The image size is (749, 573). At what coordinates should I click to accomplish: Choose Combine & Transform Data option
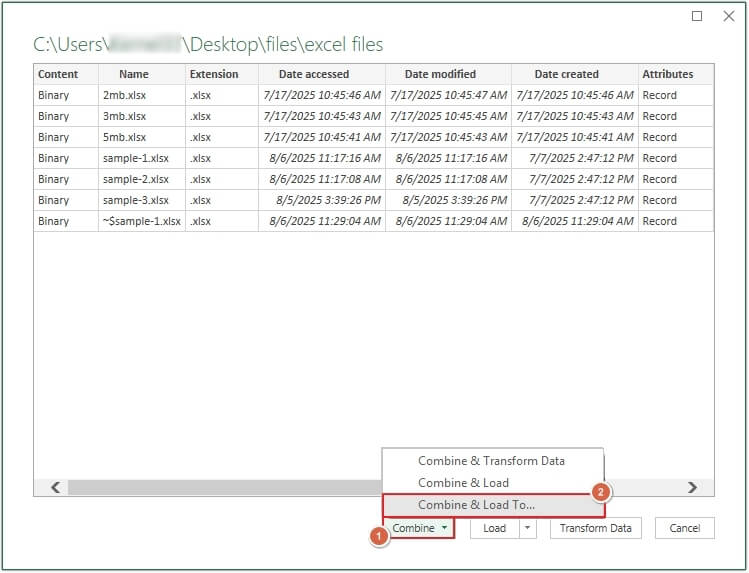click(491, 461)
